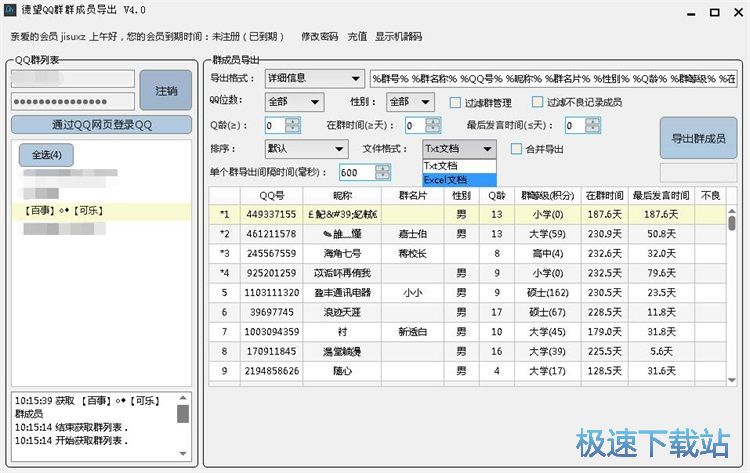The width and height of the screenshot is (750, 473).
Task: Maximize the window
Action: (715, 12)
